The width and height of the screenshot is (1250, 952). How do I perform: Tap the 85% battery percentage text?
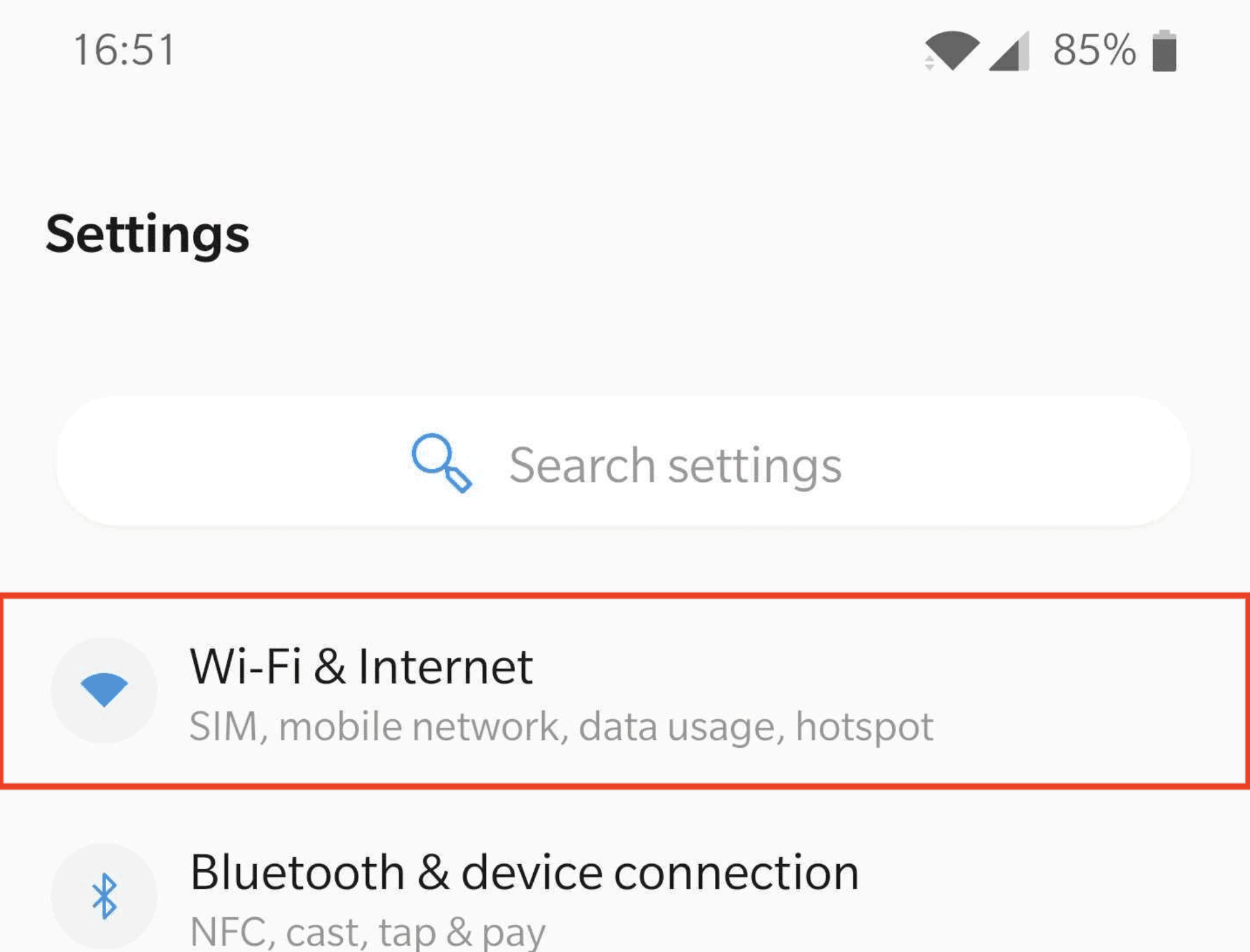(x=1094, y=50)
